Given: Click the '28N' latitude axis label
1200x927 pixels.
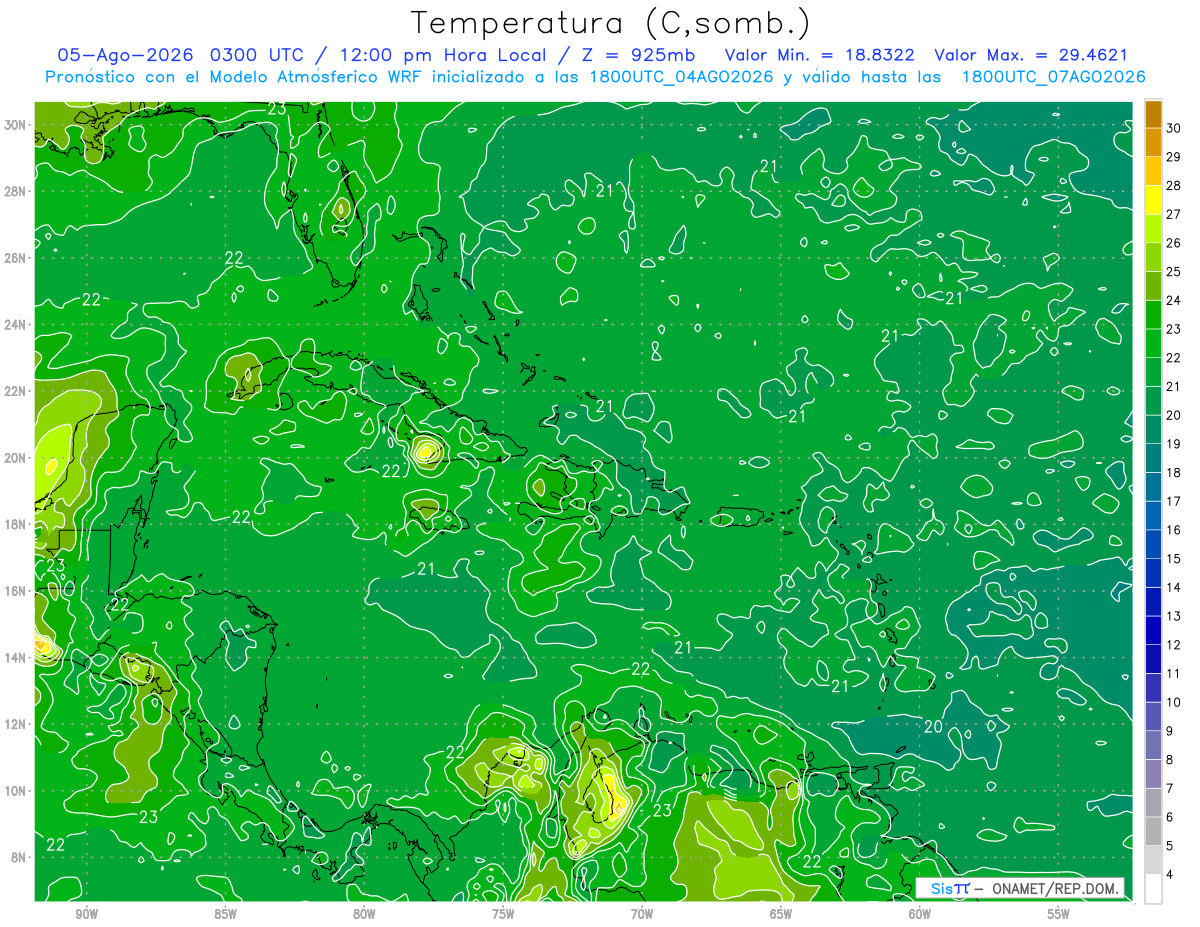Looking at the screenshot, I should 16,191.
